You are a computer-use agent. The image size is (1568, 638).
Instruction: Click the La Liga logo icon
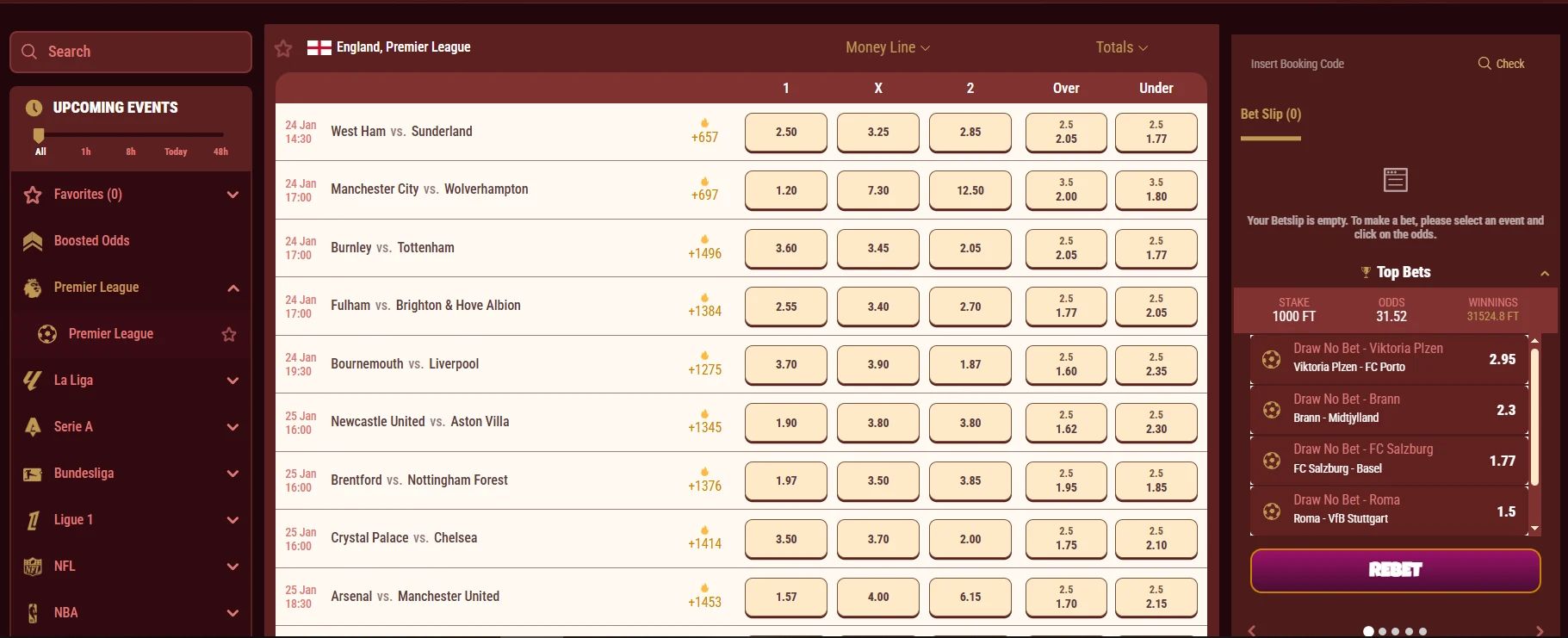[x=33, y=381]
